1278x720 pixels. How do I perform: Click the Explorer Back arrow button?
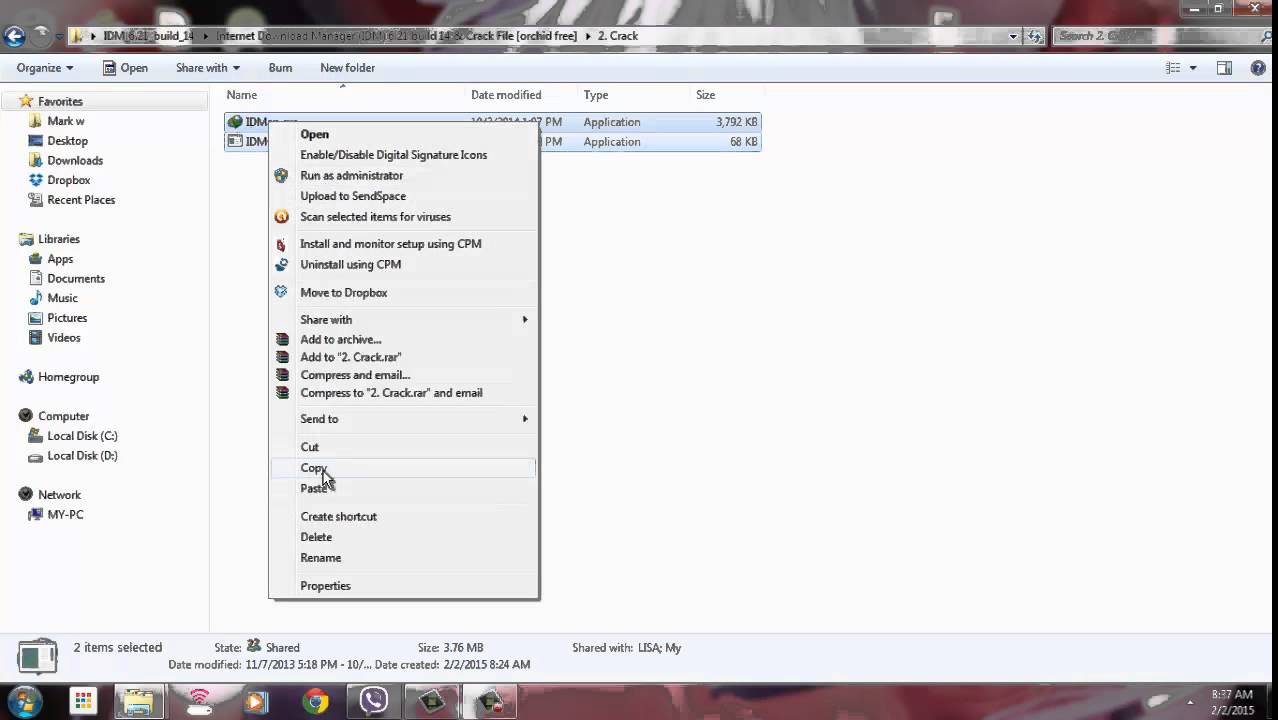(13, 36)
